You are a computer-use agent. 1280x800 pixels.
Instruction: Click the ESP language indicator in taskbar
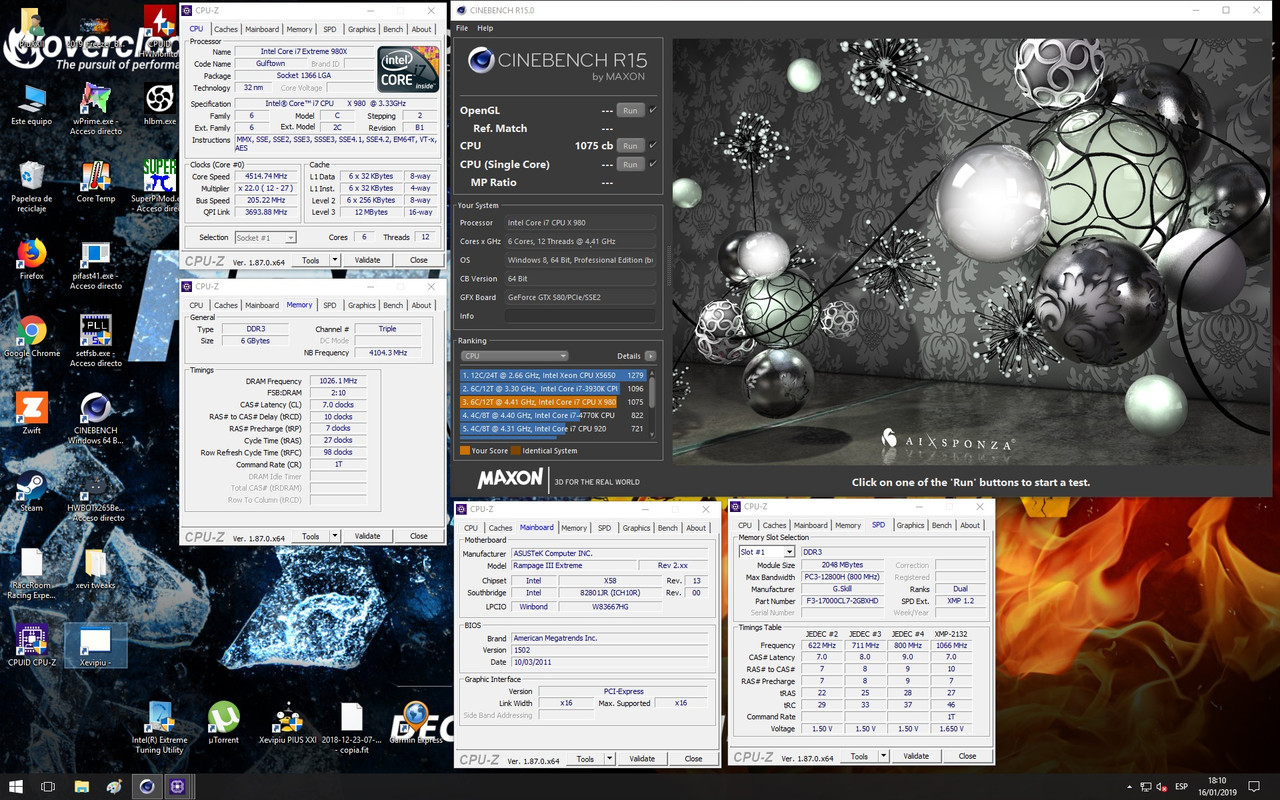coord(1181,786)
